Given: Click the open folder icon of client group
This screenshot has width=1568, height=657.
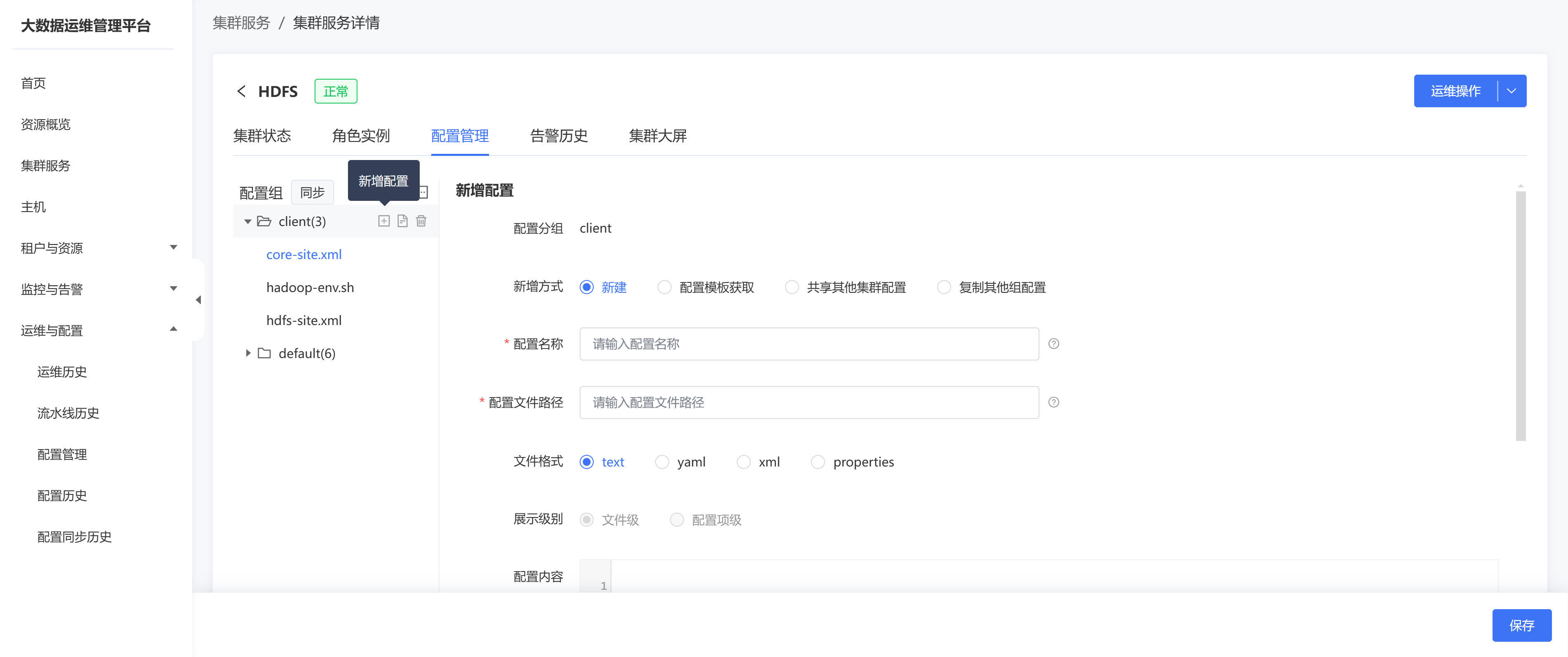Looking at the screenshot, I should (264, 221).
